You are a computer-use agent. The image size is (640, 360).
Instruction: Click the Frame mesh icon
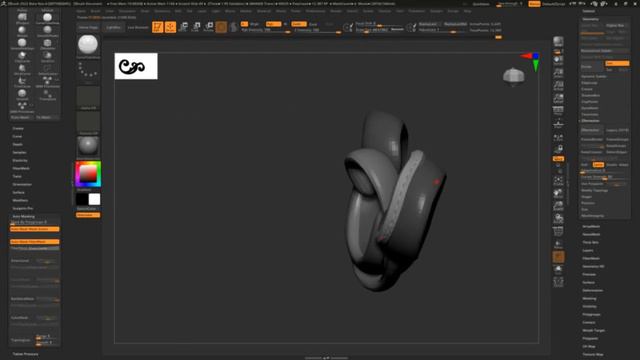[x=558, y=180]
